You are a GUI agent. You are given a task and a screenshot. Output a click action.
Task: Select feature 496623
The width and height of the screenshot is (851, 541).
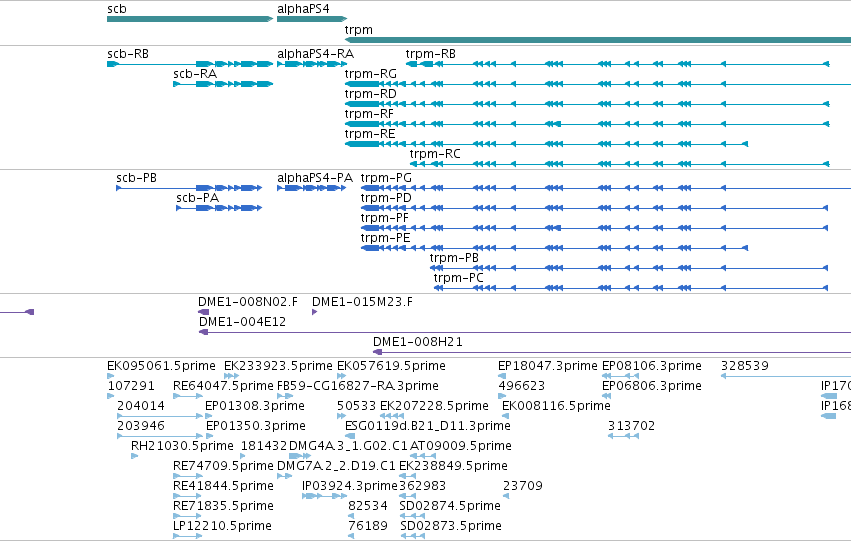502,396
